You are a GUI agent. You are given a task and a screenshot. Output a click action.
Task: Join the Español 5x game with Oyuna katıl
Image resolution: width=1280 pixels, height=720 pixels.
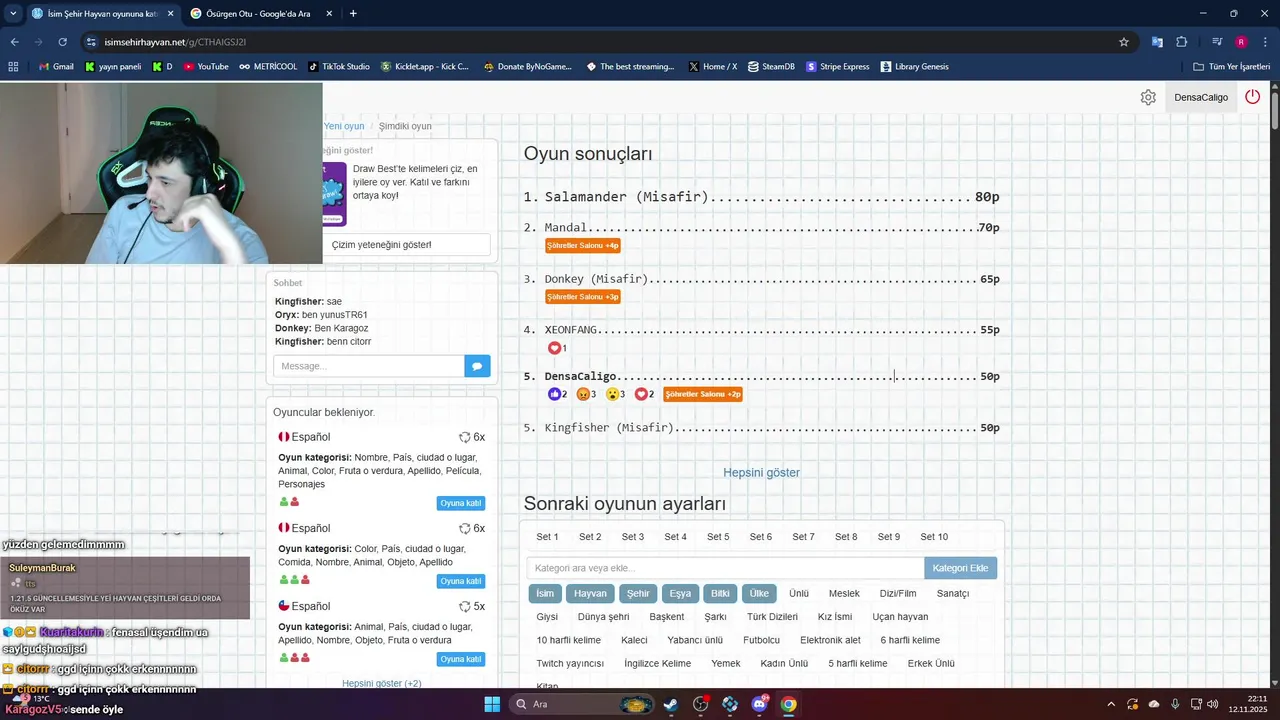(x=461, y=659)
